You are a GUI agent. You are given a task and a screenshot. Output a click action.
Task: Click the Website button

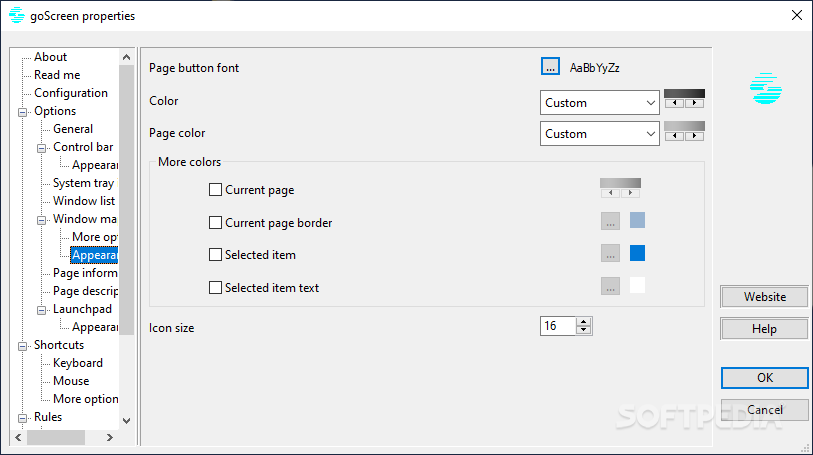click(764, 296)
